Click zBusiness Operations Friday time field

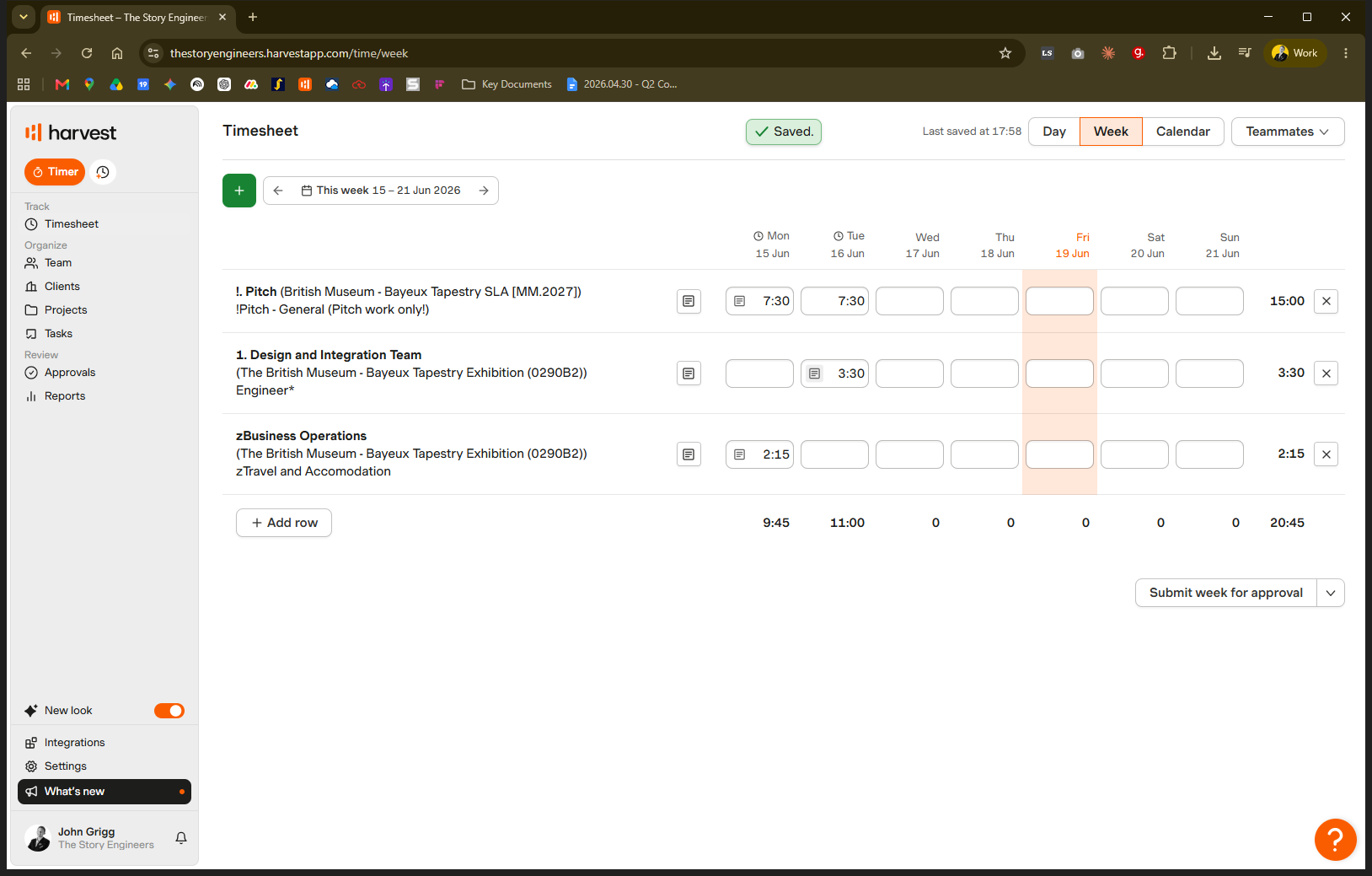click(1059, 454)
